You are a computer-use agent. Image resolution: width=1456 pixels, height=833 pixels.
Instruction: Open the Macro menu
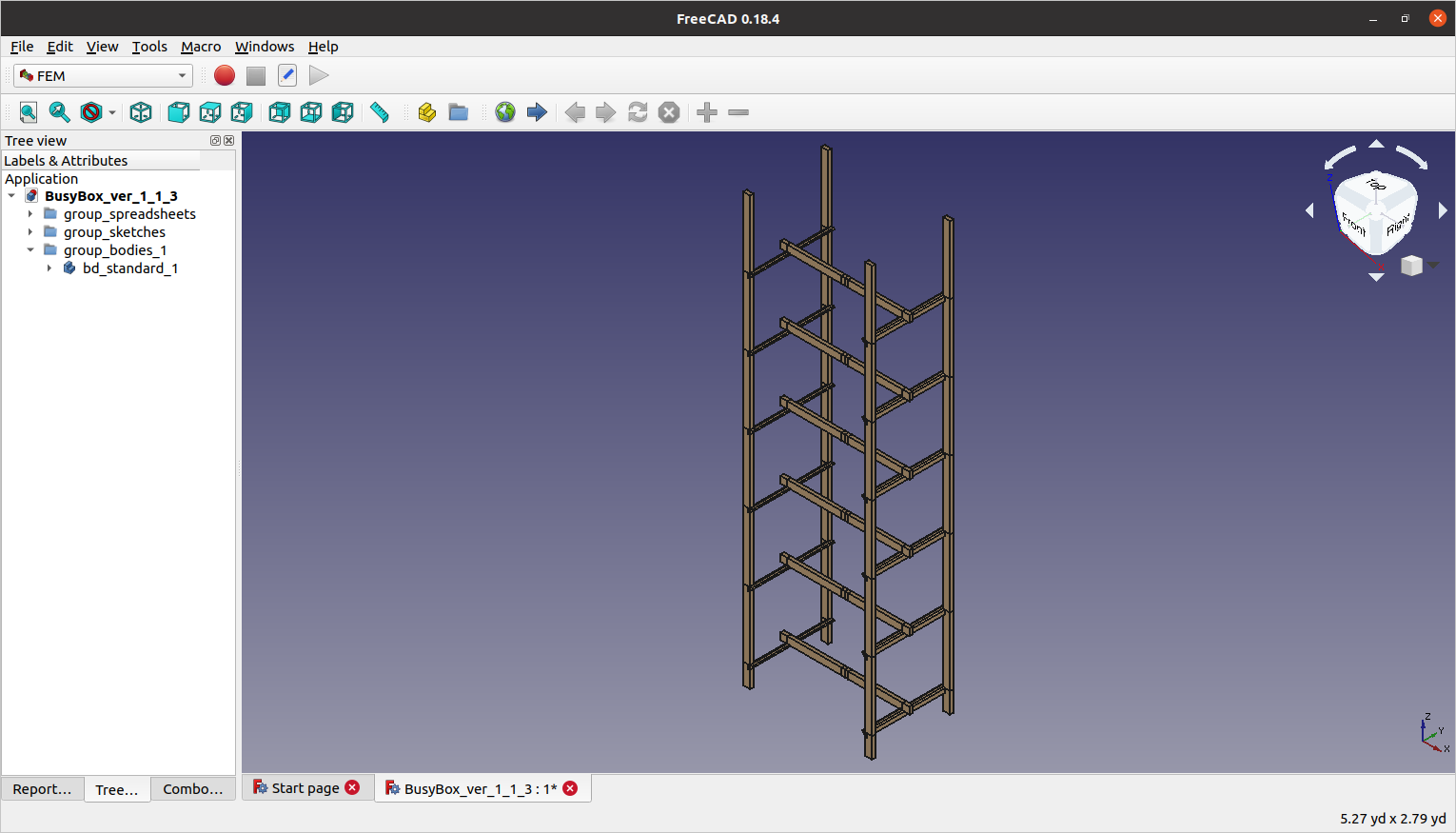point(201,47)
